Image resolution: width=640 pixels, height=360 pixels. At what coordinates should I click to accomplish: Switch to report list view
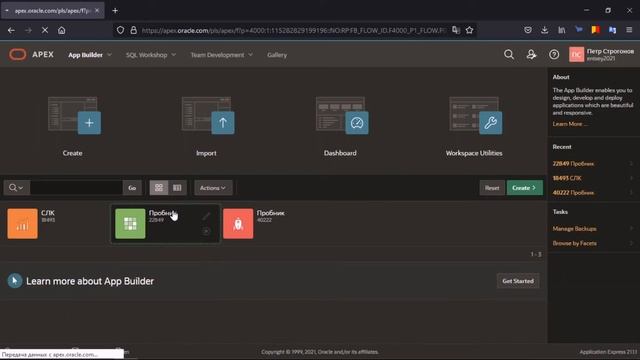tap(177, 188)
